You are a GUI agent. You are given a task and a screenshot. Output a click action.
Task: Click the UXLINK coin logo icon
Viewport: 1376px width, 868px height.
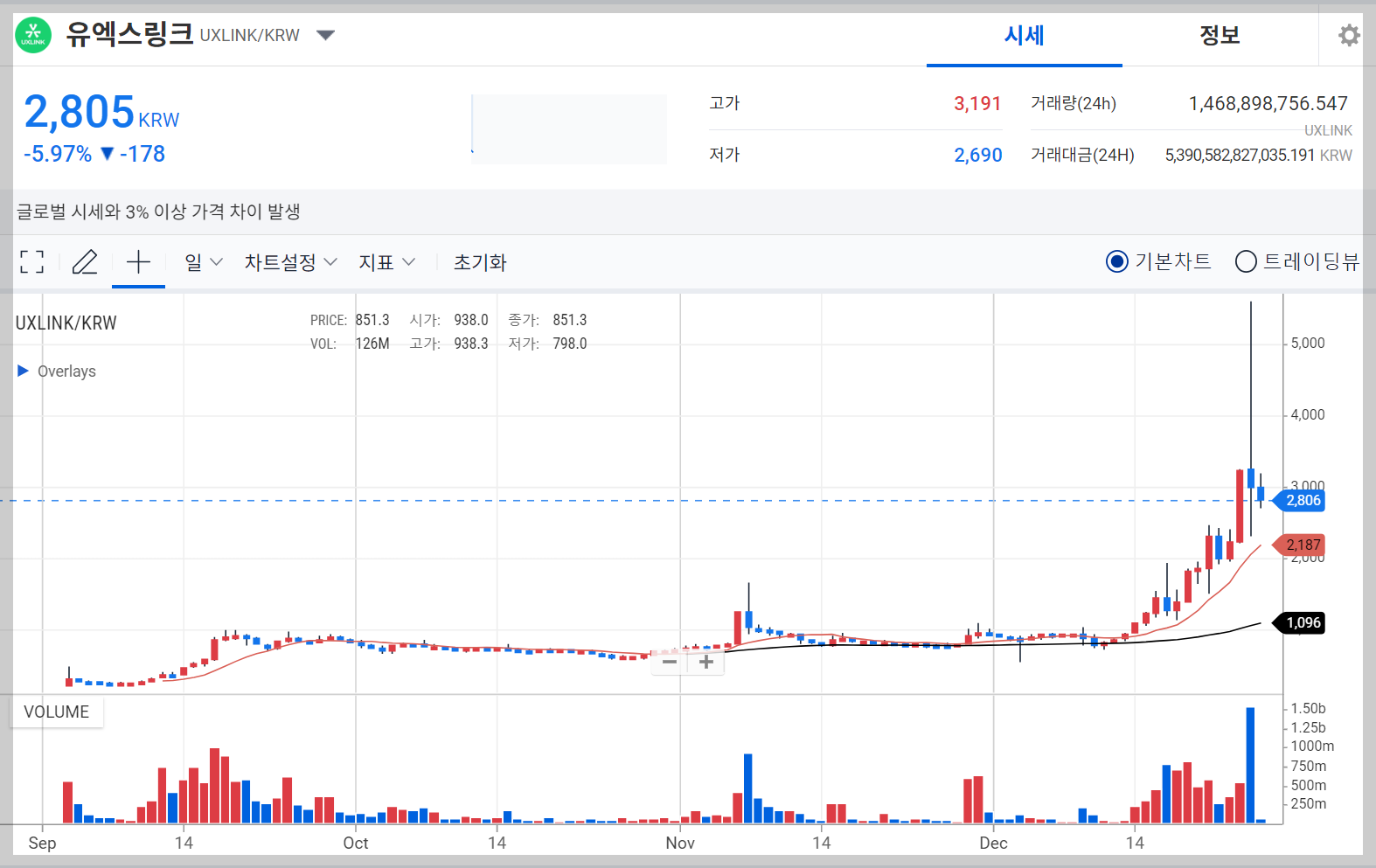tap(33, 36)
